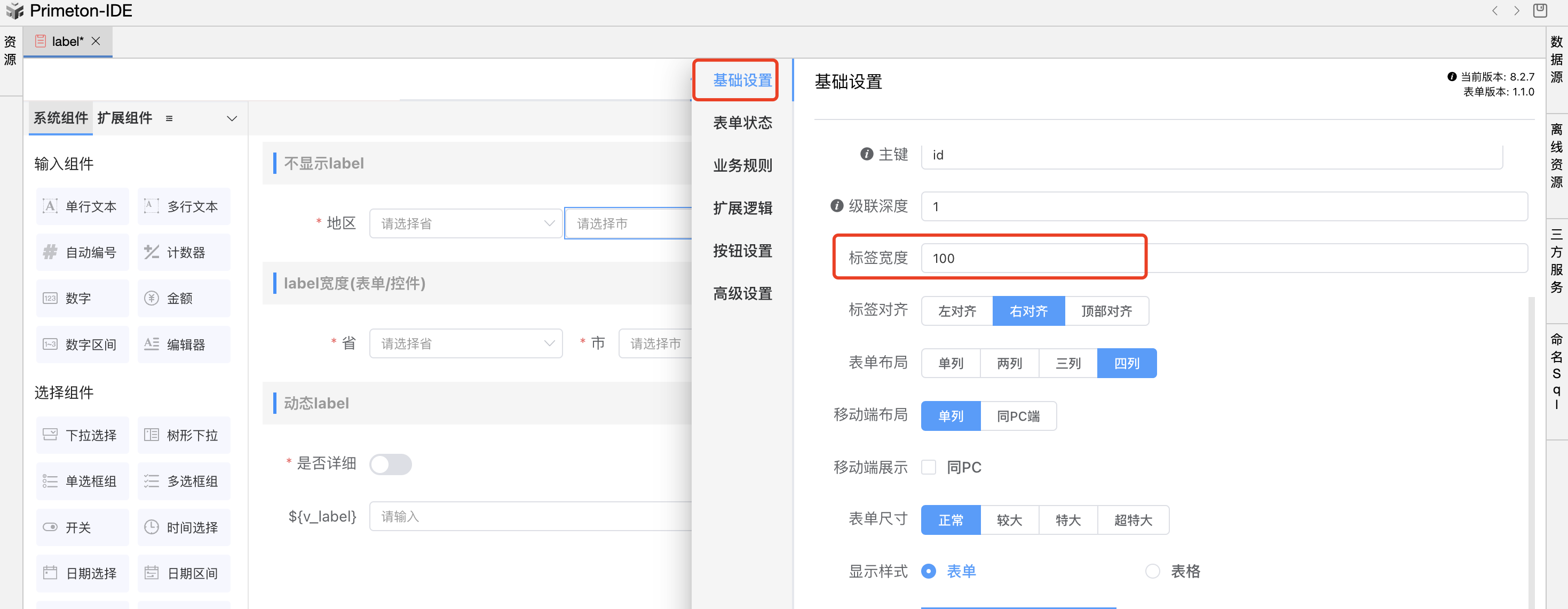
Task: Choose 左对齐 label alignment
Action: tap(957, 311)
